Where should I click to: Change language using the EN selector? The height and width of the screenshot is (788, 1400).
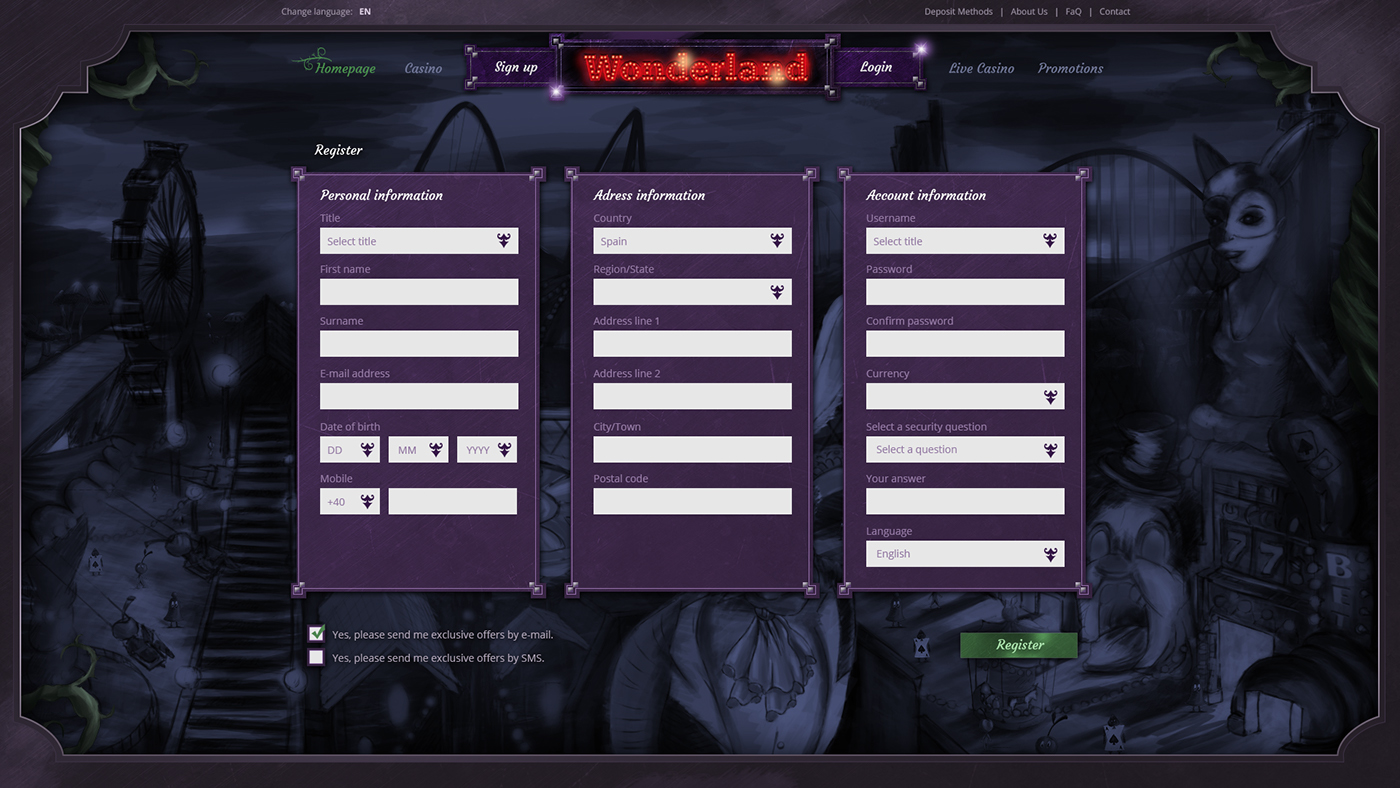pos(365,12)
